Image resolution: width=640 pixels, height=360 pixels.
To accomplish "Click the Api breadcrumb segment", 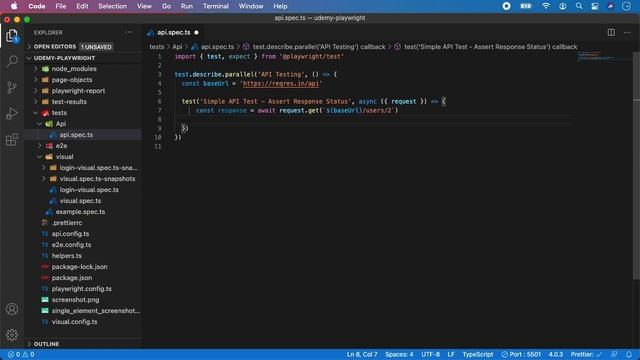I will click(177, 47).
